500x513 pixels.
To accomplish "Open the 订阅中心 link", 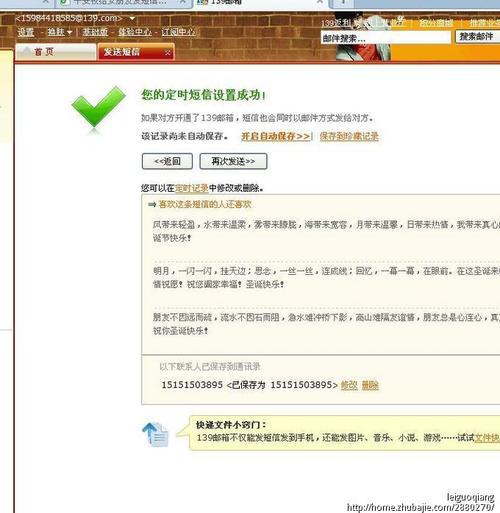I will click(x=178, y=32).
